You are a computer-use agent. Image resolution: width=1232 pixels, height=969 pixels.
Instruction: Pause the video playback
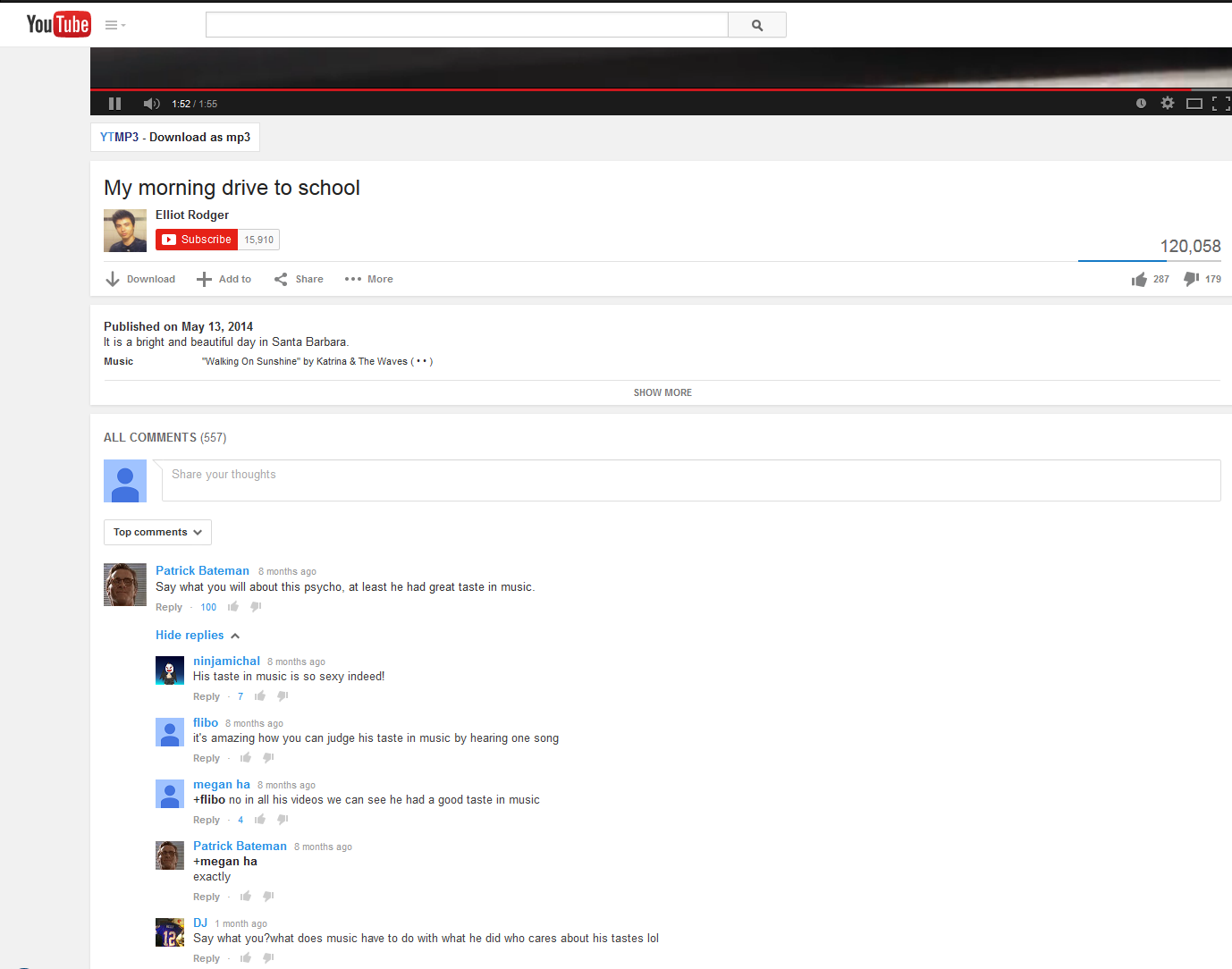coord(114,104)
